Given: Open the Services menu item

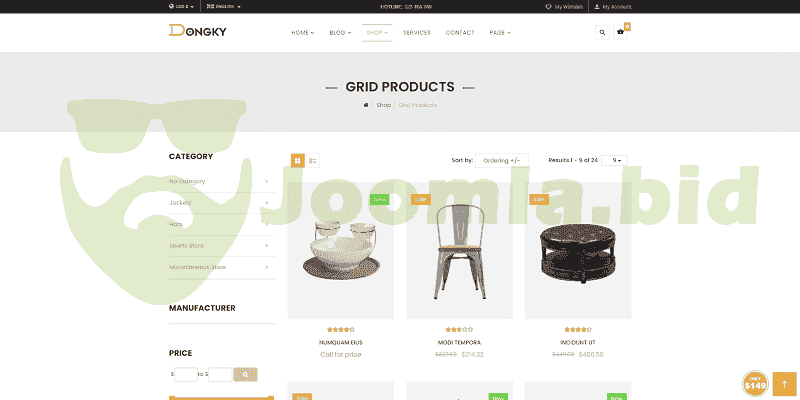Looking at the screenshot, I should click(417, 33).
